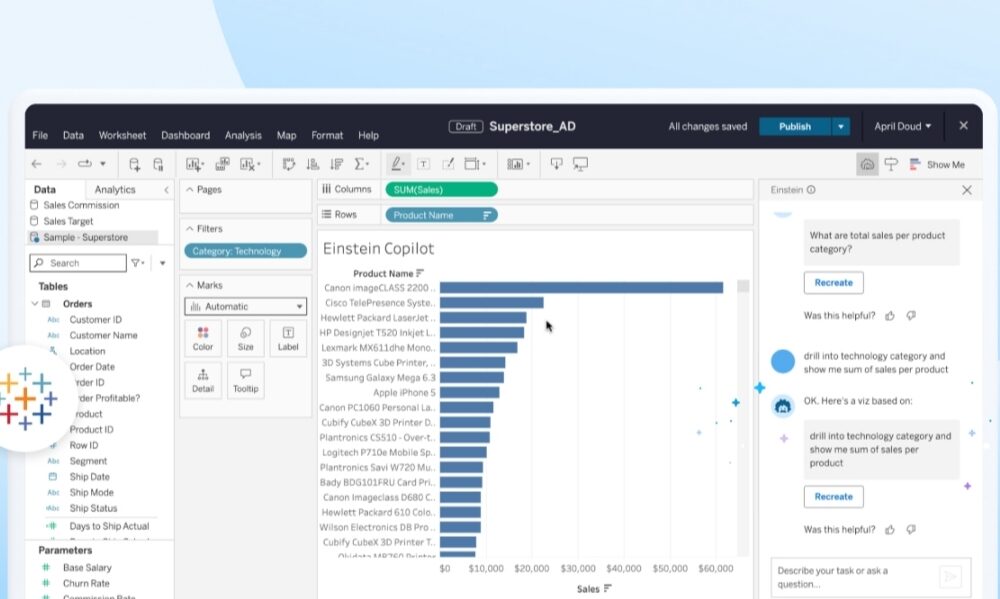Click thumbs down under the drill into technology answer
Screen dimensions: 1000x599
911,529
